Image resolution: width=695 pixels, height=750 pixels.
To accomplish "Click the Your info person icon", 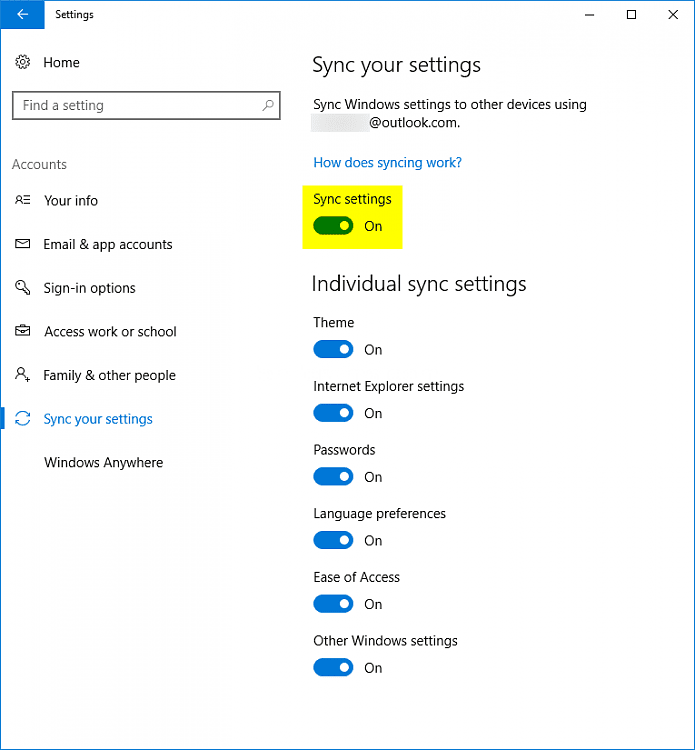I will [x=22, y=200].
